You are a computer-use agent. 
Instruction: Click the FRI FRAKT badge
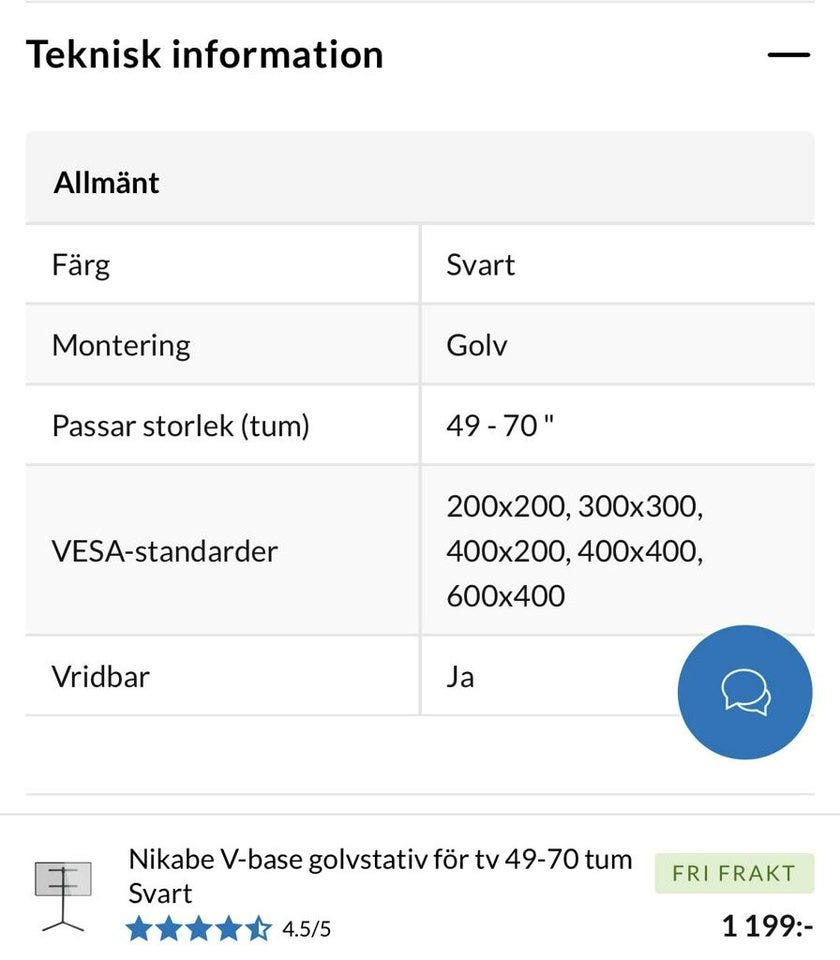pyautogui.click(x=734, y=873)
